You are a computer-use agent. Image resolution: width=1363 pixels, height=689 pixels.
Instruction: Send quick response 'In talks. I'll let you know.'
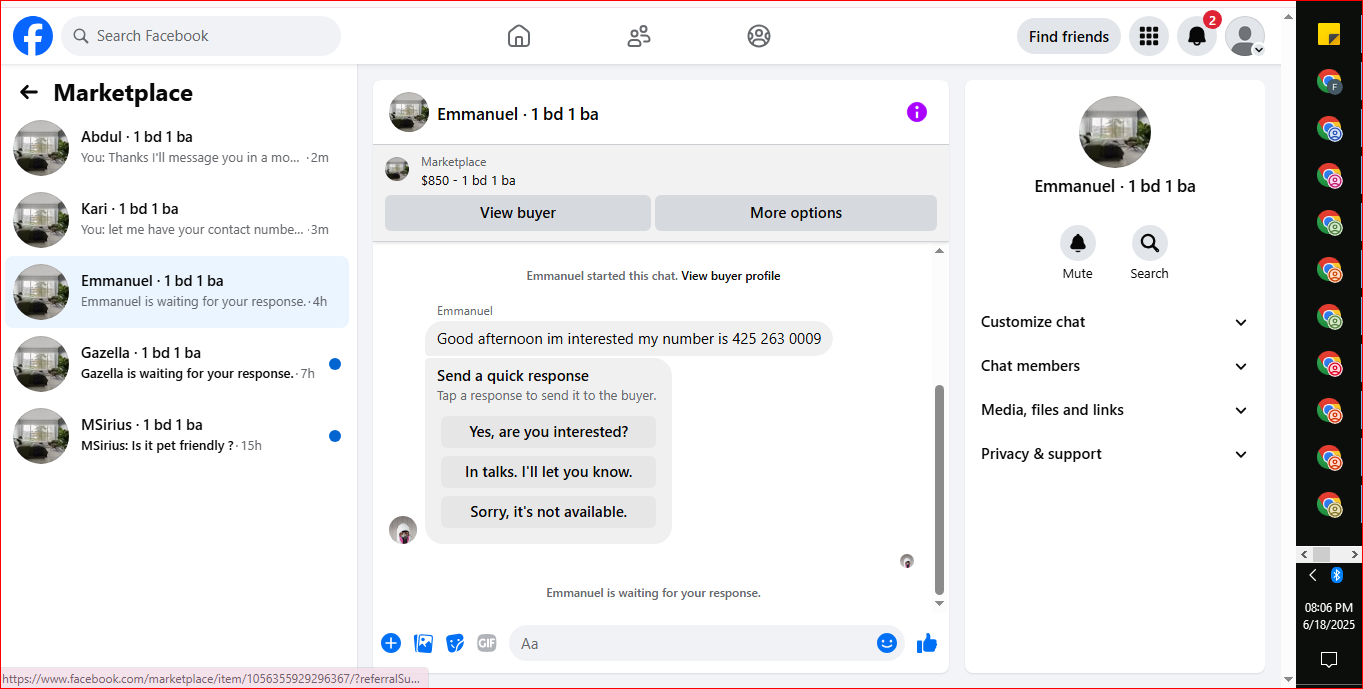pyautogui.click(x=548, y=472)
